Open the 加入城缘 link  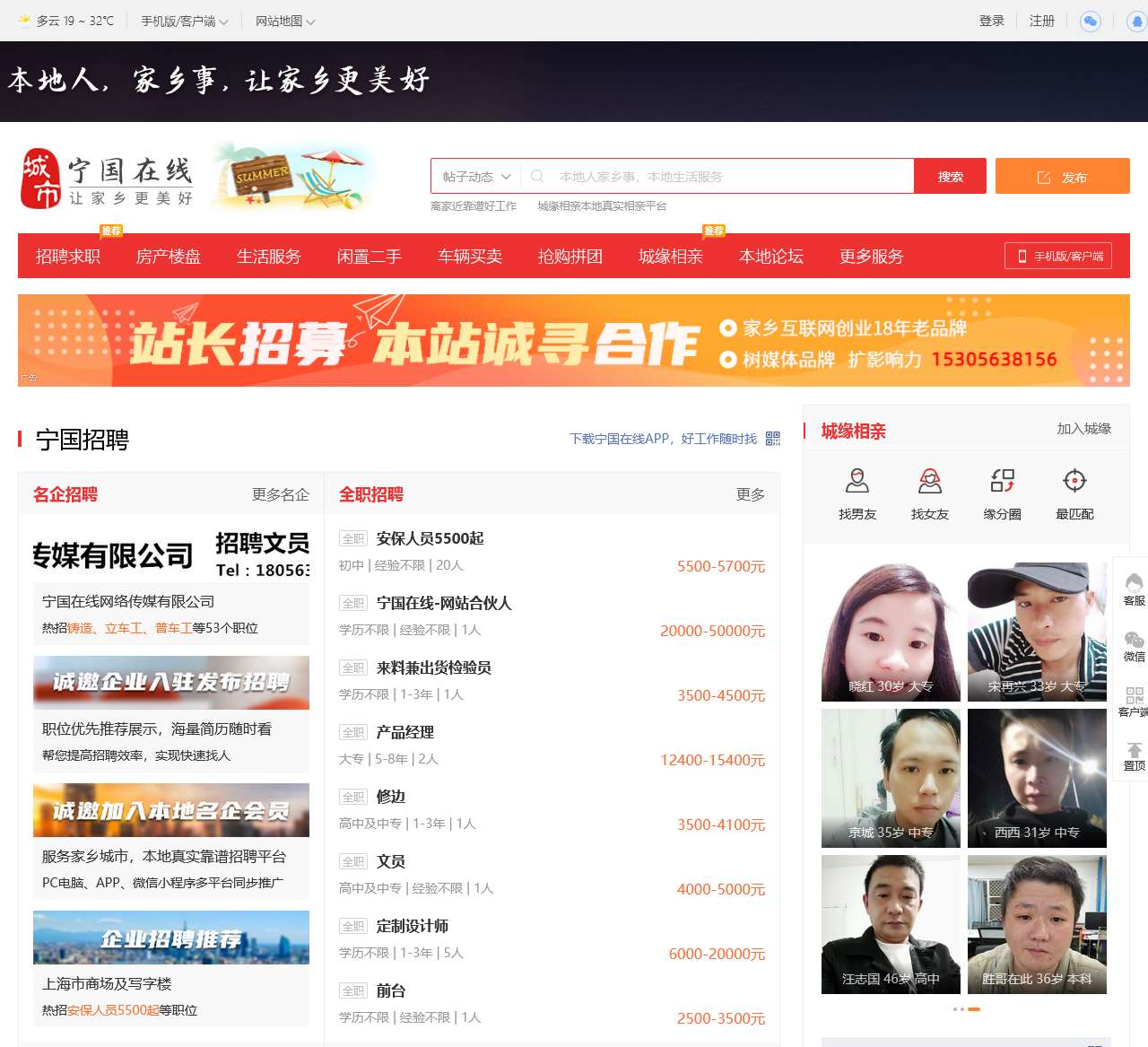[x=1083, y=429]
